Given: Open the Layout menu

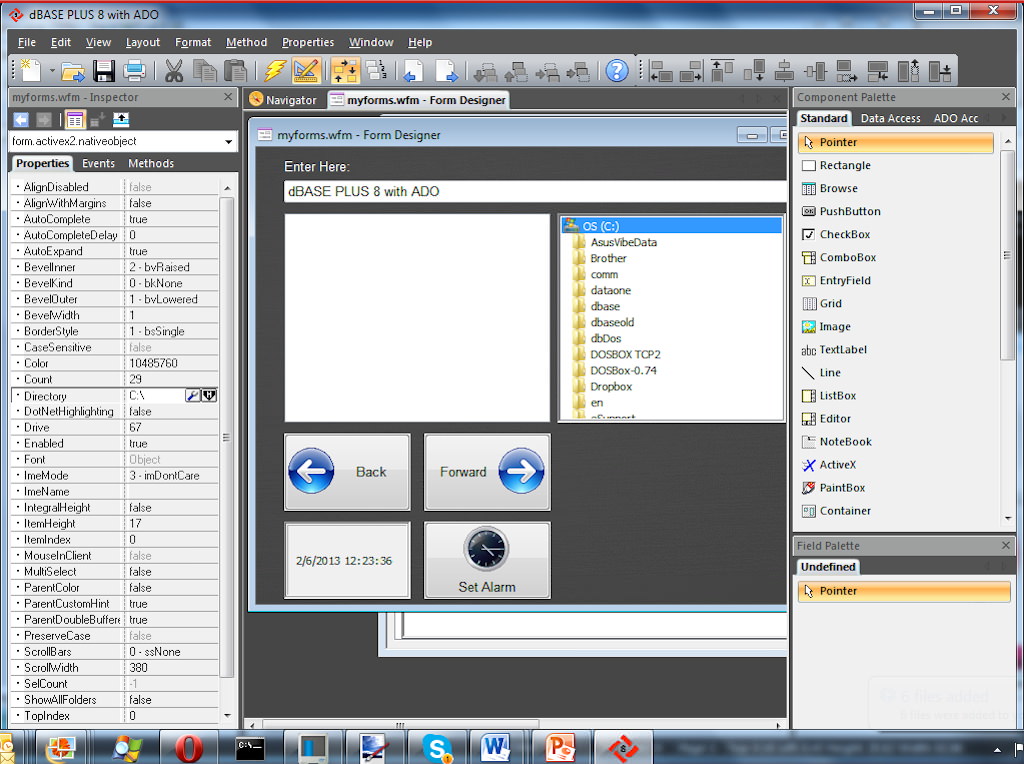Looking at the screenshot, I should pos(142,42).
